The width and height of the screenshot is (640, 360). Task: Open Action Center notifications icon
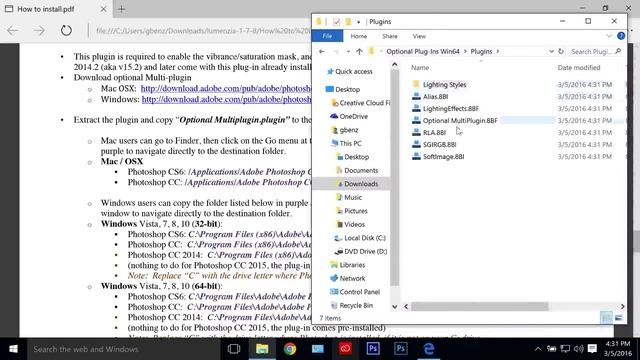[x=592, y=349]
